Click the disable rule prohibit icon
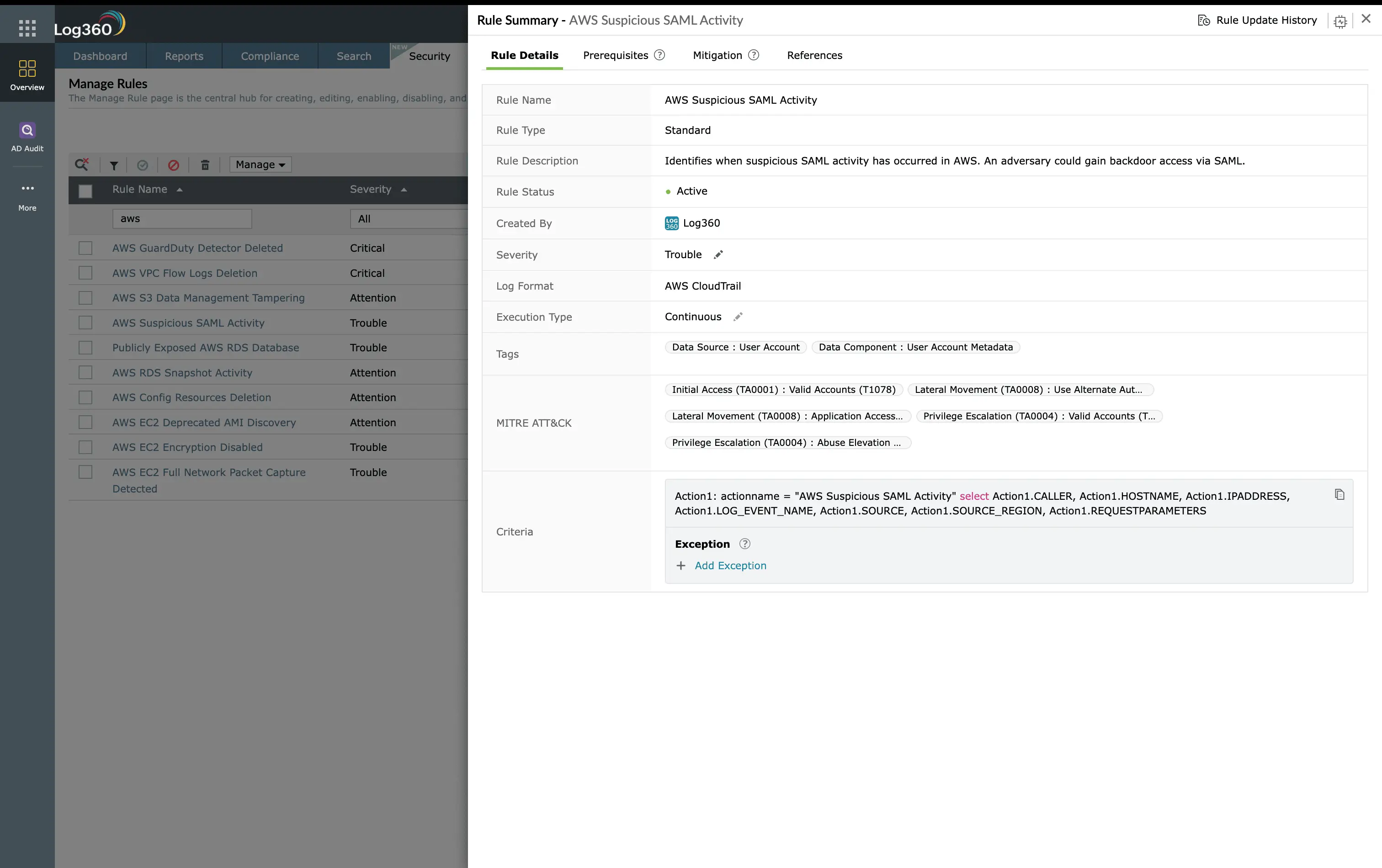This screenshot has height=868, width=1382. [x=173, y=164]
